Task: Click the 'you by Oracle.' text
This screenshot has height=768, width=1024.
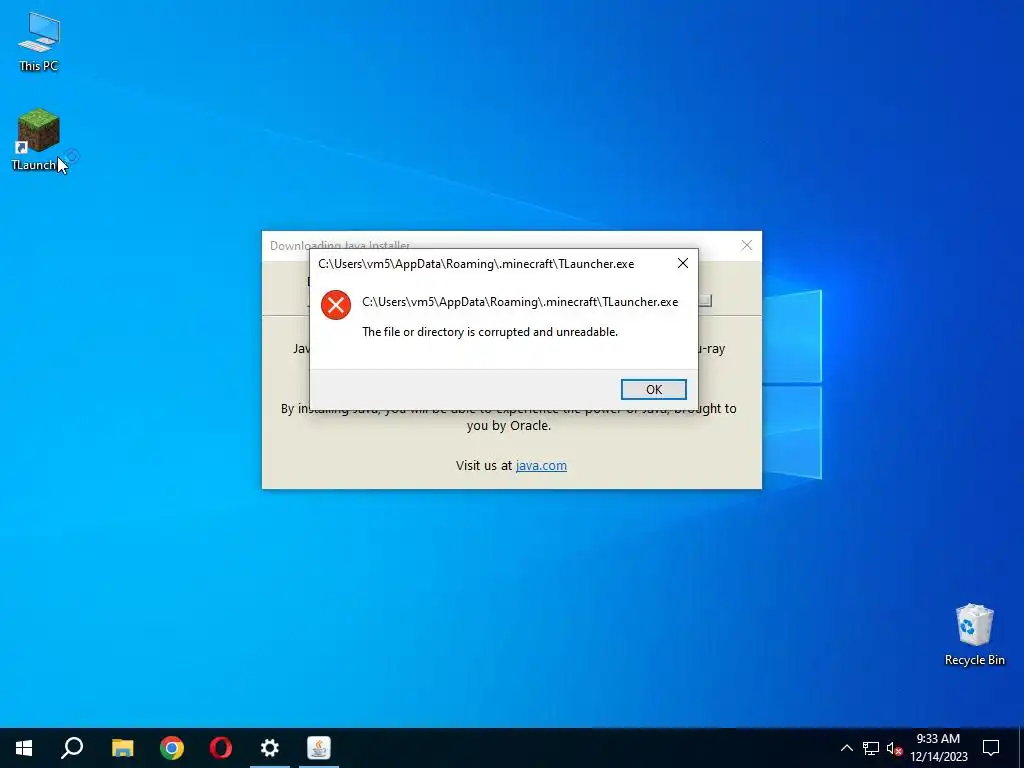Action: (509, 426)
